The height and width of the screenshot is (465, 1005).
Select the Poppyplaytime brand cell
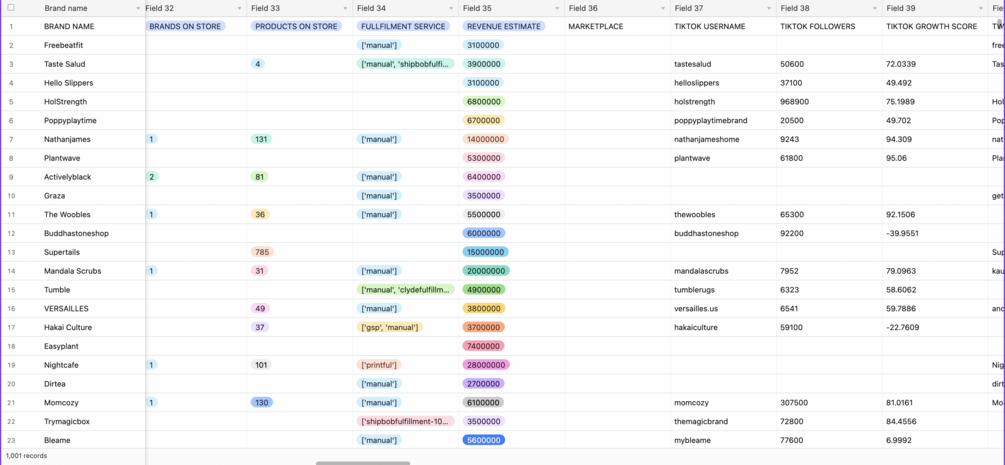pos(93,121)
